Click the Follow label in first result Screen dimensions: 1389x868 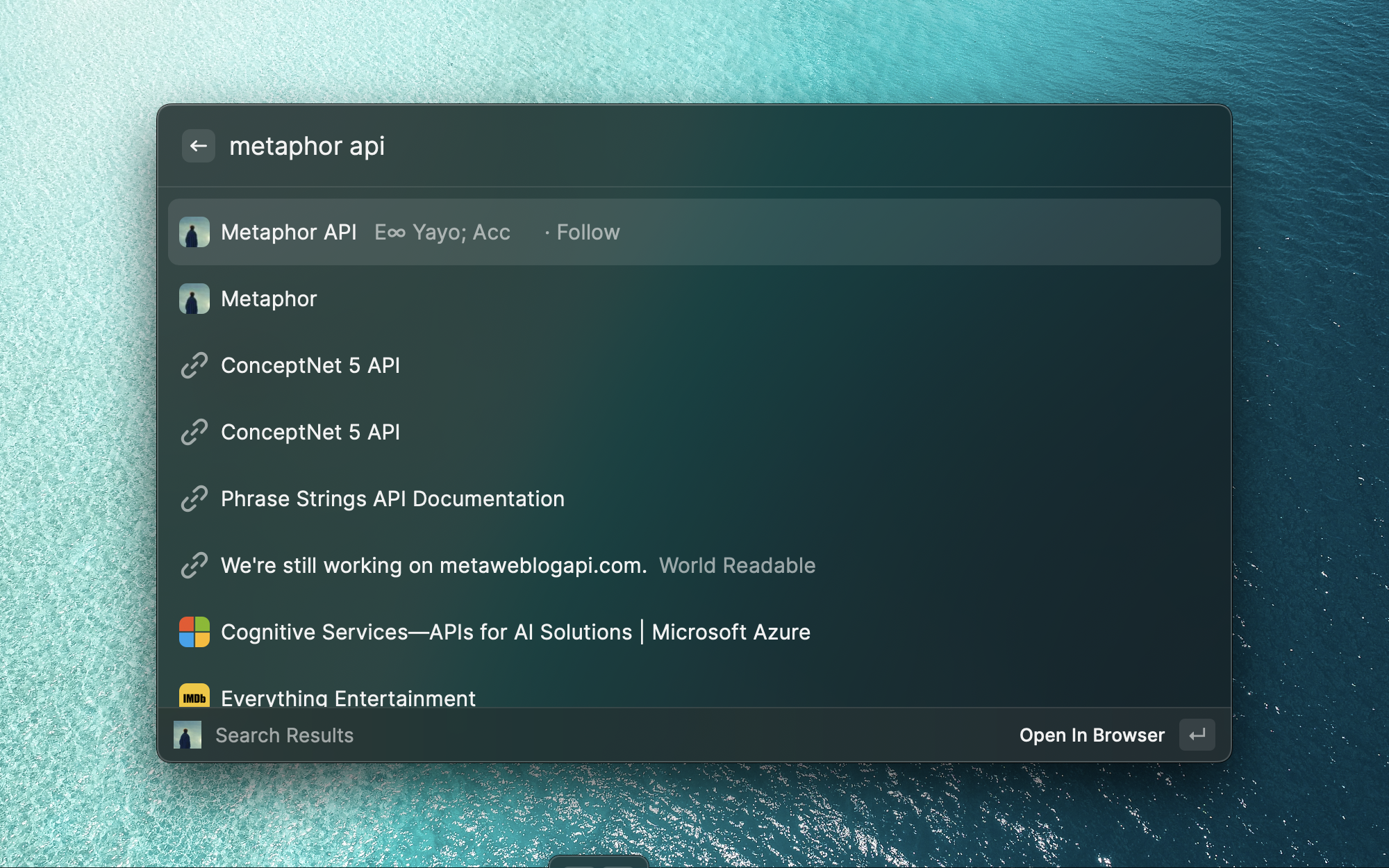click(x=588, y=232)
